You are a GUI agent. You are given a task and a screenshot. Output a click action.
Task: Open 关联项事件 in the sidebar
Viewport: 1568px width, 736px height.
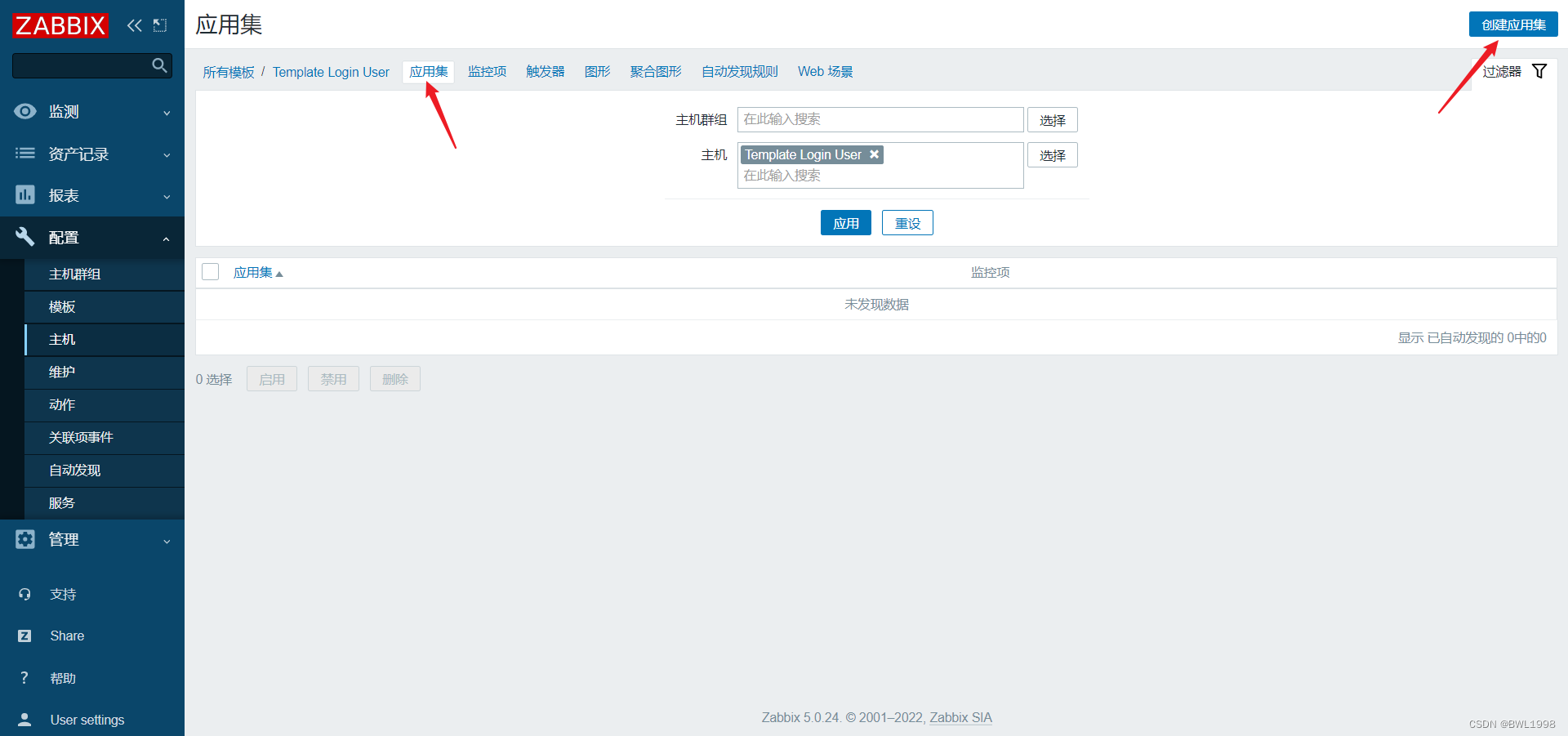coord(105,438)
